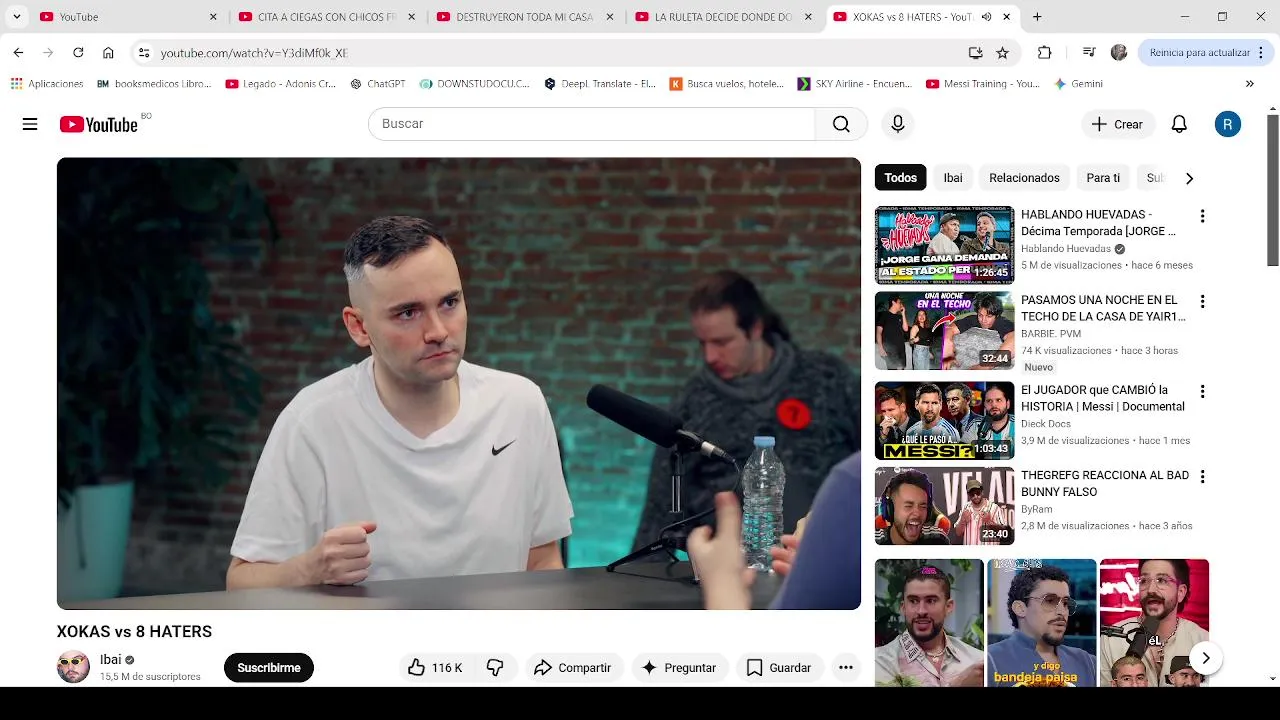Viewport: 1280px width, 720px height.
Task: Go to YouTube home via logo
Action: pos(99,124)
